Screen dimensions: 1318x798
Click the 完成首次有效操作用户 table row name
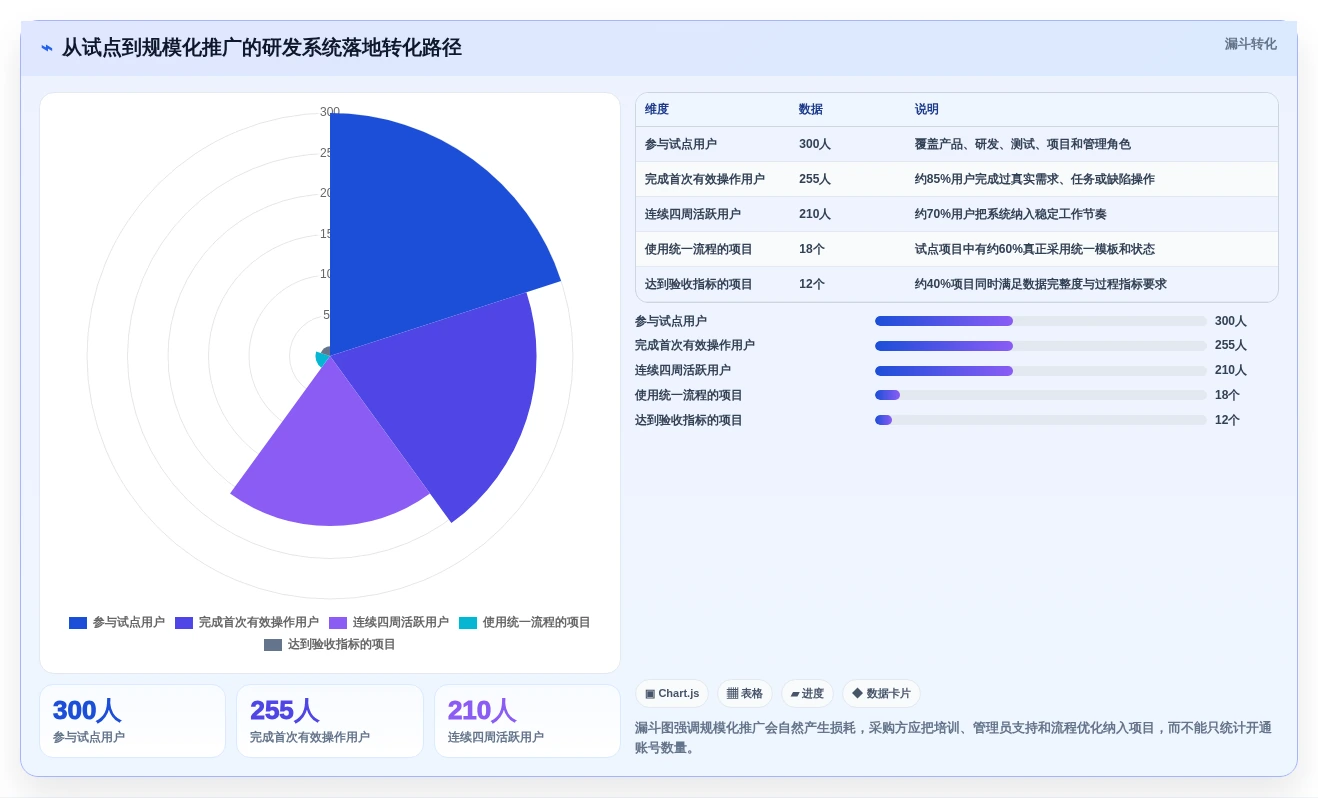[x=705, y=180]
